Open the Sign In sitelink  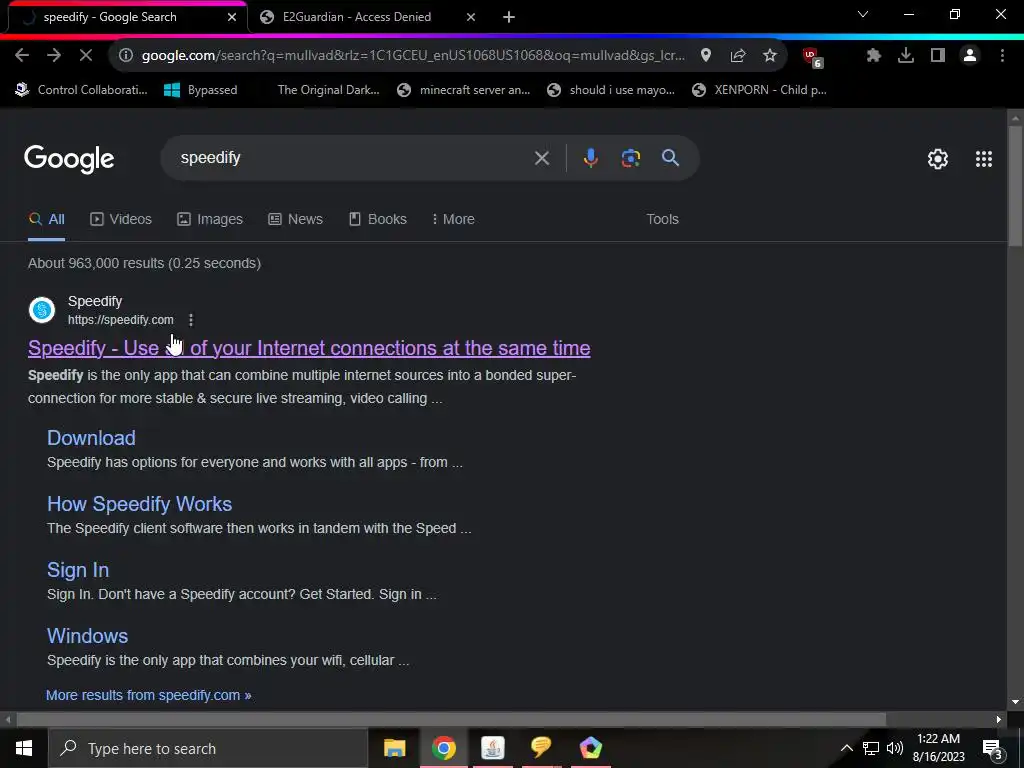coord(78,570)
